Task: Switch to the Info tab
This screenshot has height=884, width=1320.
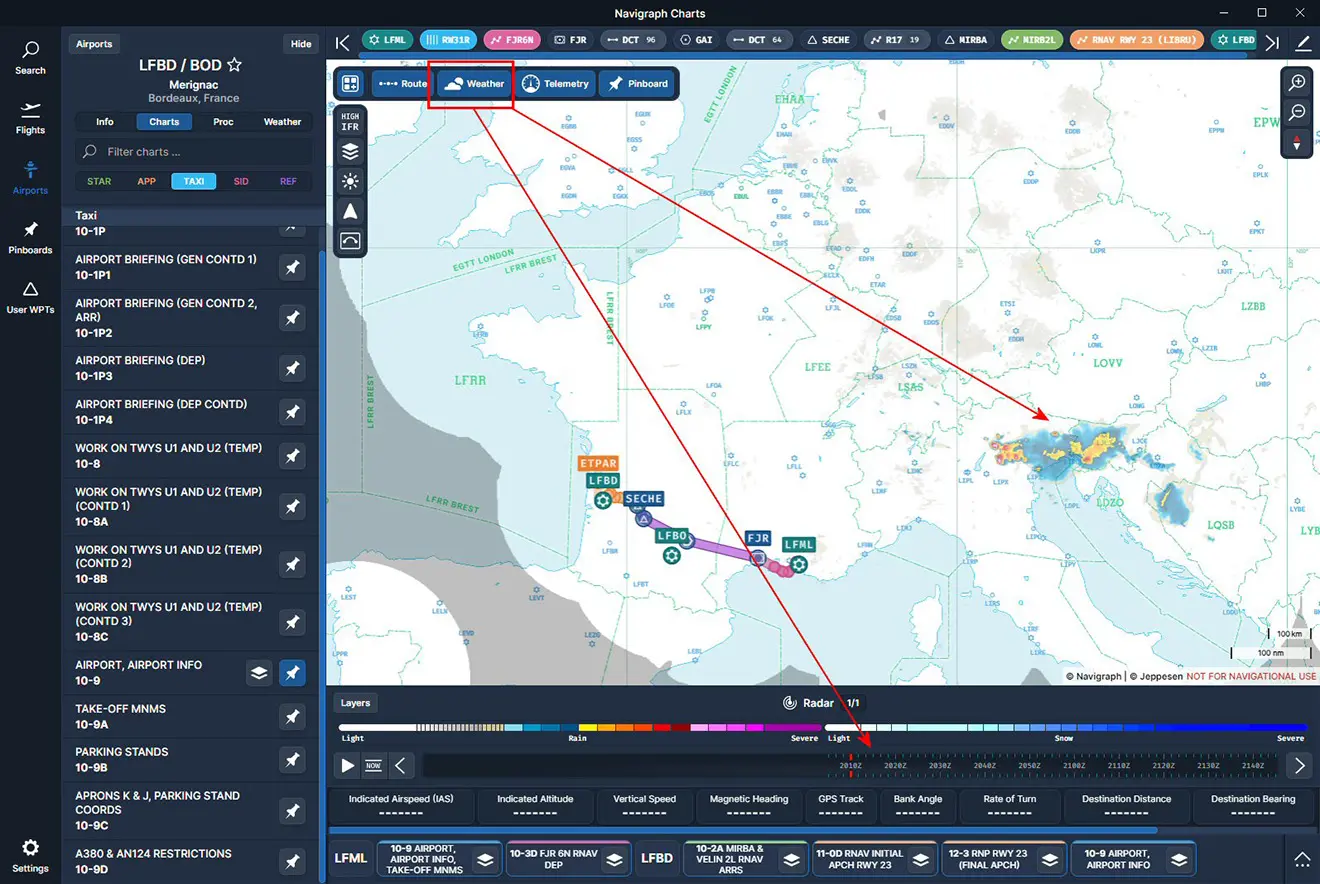Action: click(105, 122)
